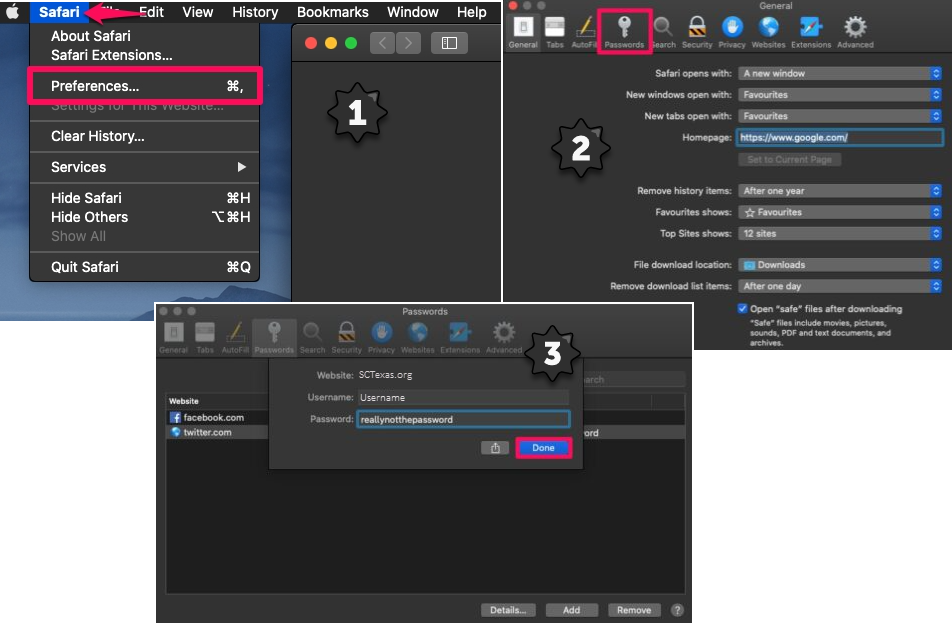Open Extensions icon in the General preferences window
Screen dimensions: 952x634
tap(811, 32)
